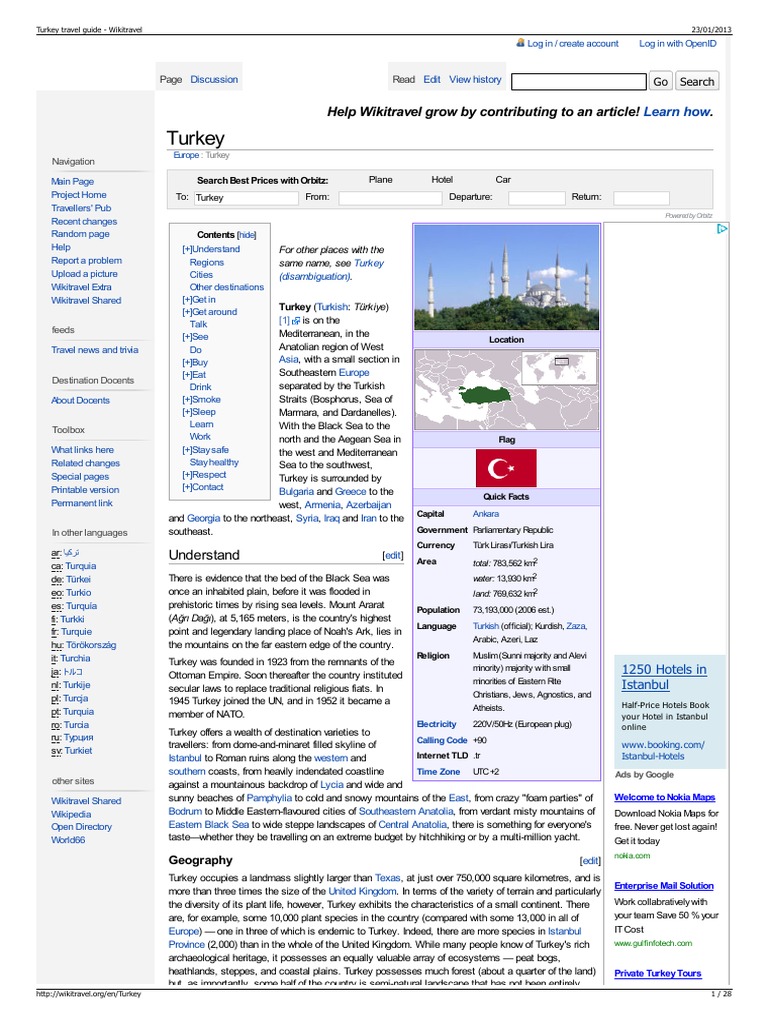Open Recent changes link
The height and width of the screenshot is (1024, 768).
point(84,221)
